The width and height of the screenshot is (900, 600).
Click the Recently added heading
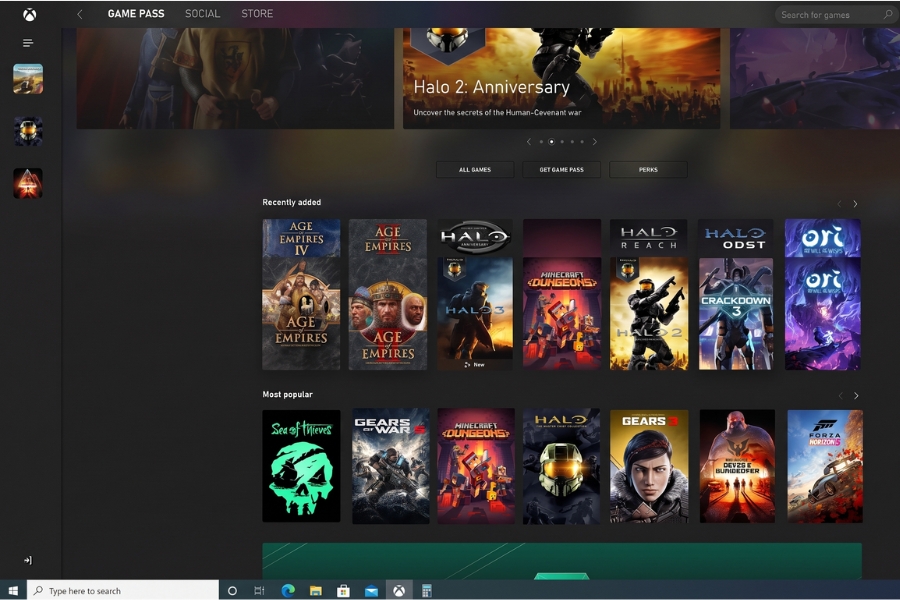(x=292, y=202)
